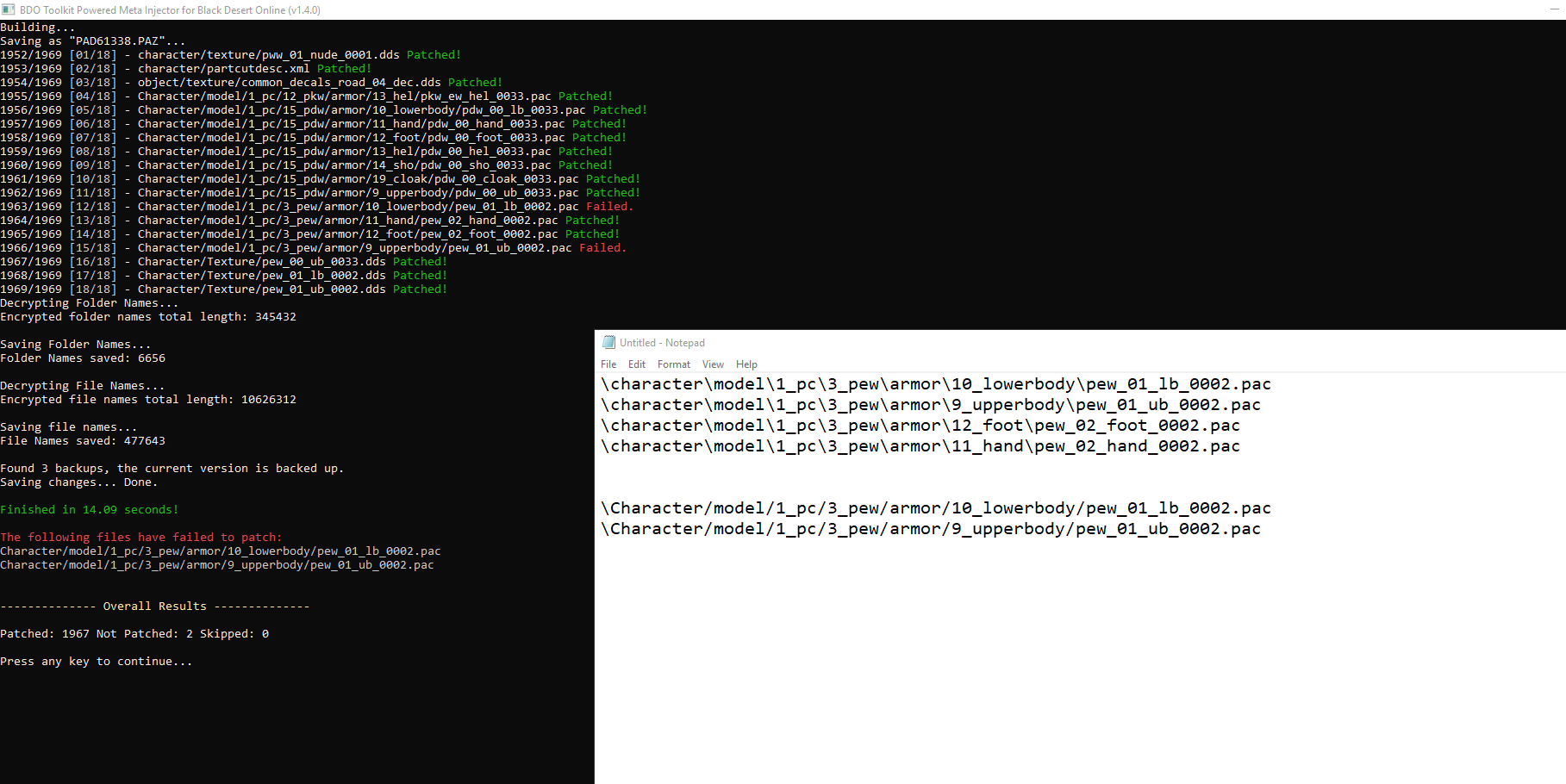Click the forward-slash 10_lowerbody path in Notepad

[935, 508]
